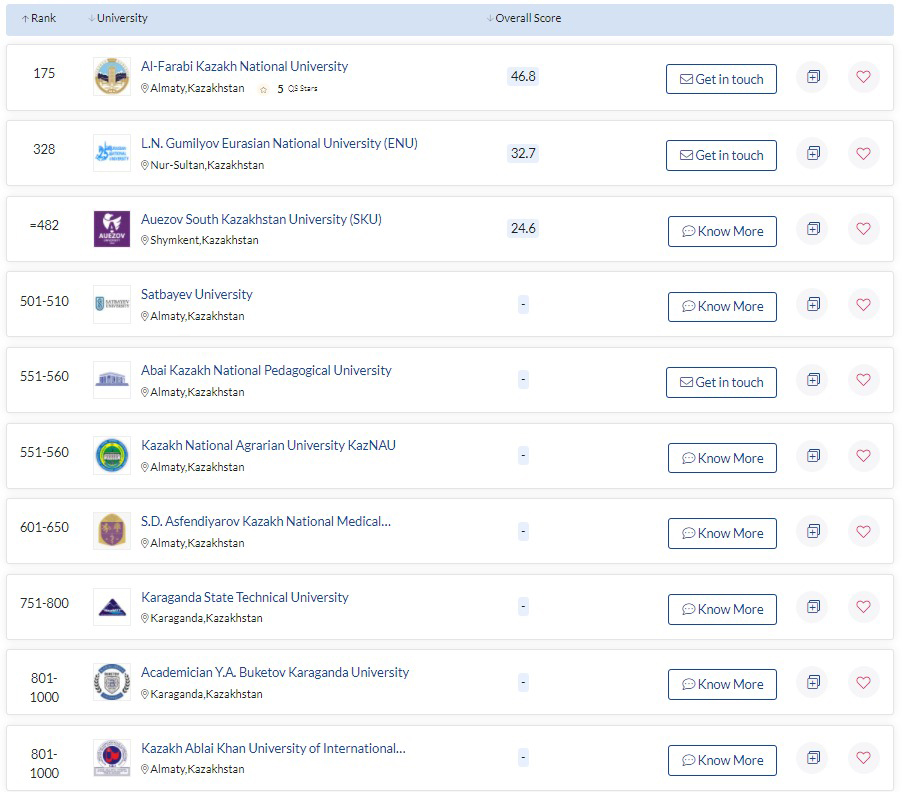Add Karaganda State Technical University to compare

point(813,607)
